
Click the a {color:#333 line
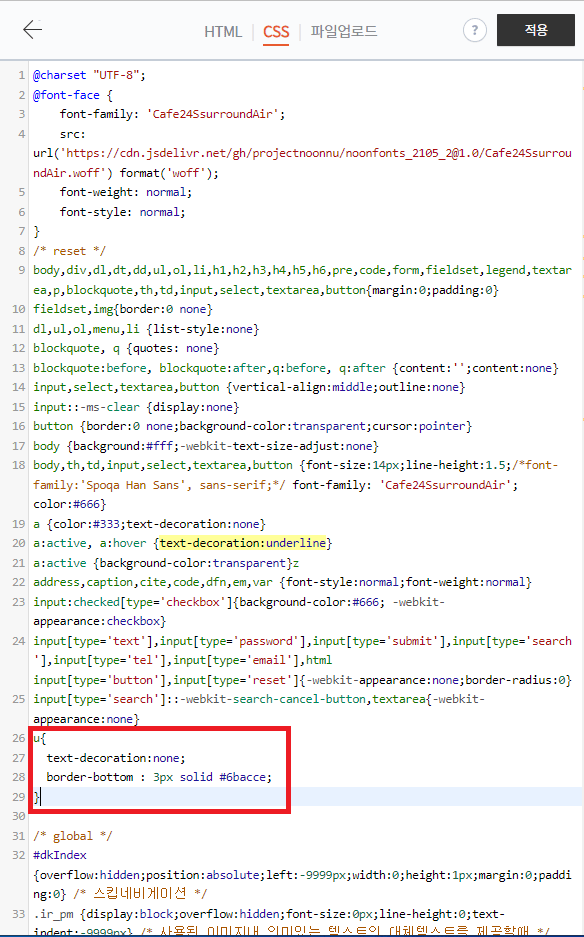click(149, 524)
